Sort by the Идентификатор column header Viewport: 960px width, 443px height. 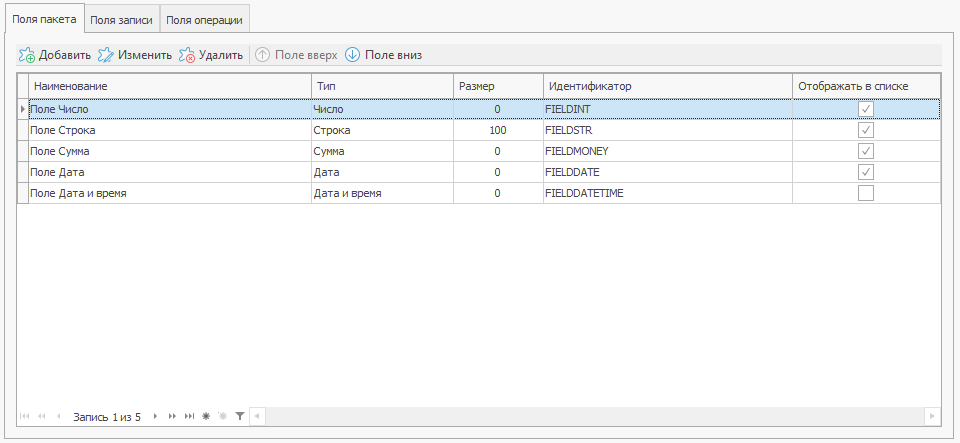tap(668, 86)
